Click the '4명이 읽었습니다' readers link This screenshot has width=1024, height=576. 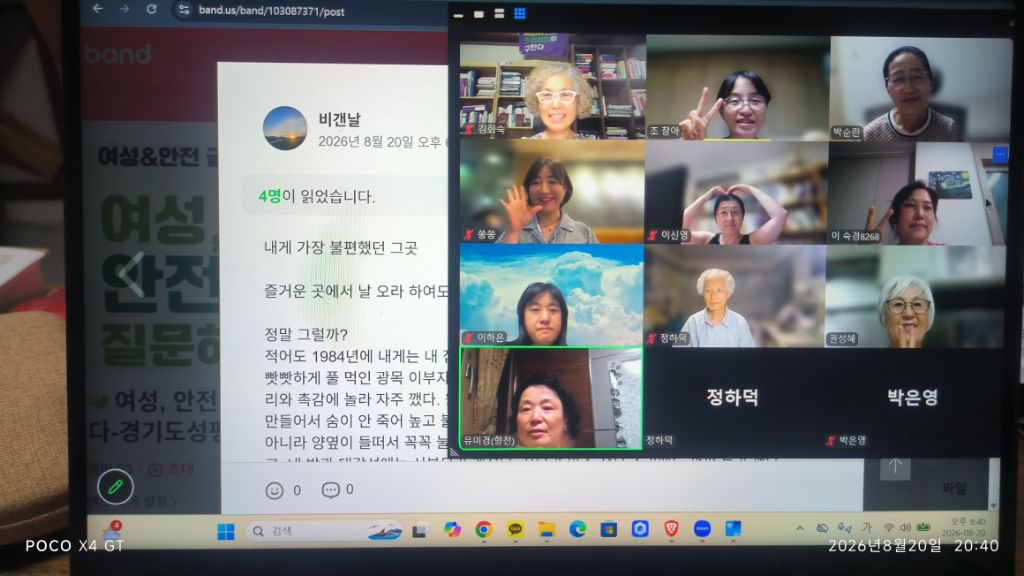(317, 197)
